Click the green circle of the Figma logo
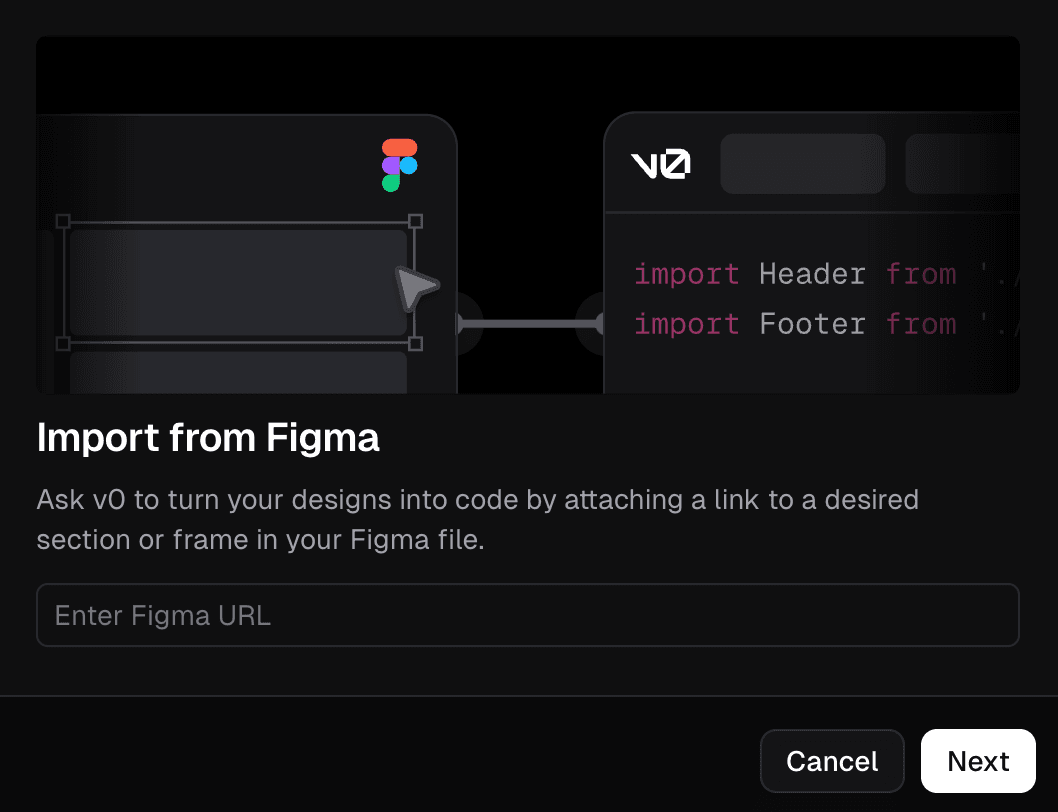 (x=393, y=182)
